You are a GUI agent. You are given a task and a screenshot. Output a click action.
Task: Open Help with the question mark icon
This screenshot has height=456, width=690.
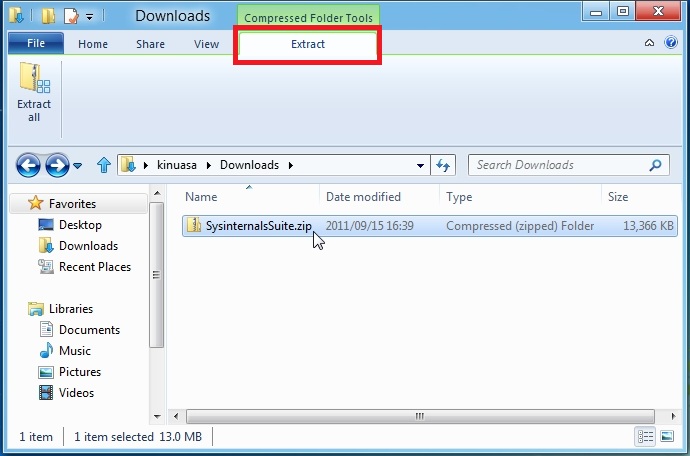pos(671,42)
